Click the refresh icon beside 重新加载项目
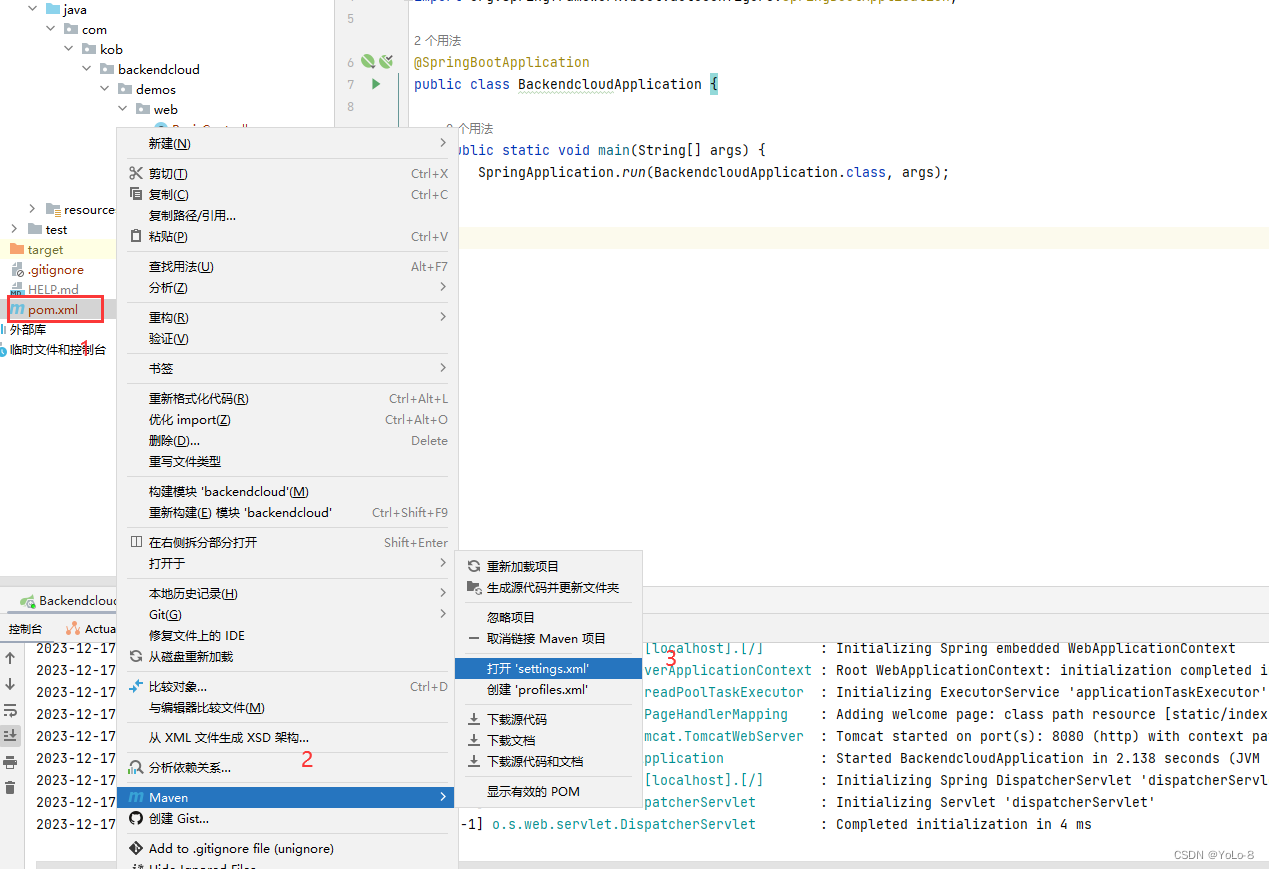 coord(474,566)
